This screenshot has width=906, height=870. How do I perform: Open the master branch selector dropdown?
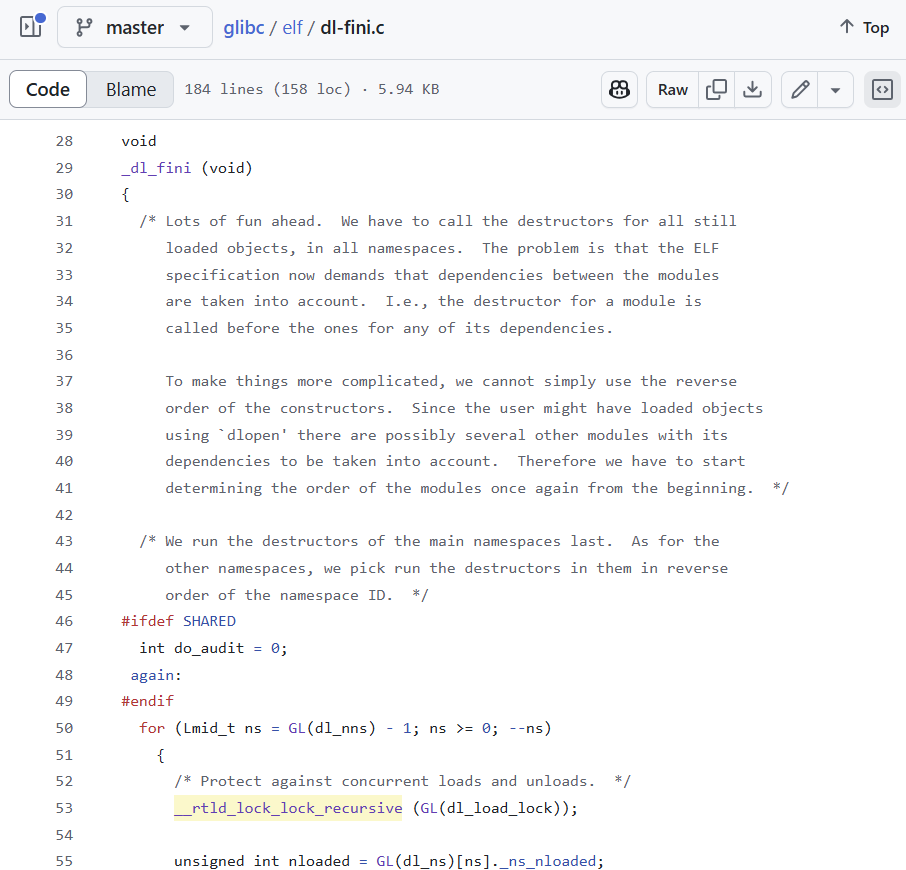(135, 27)
